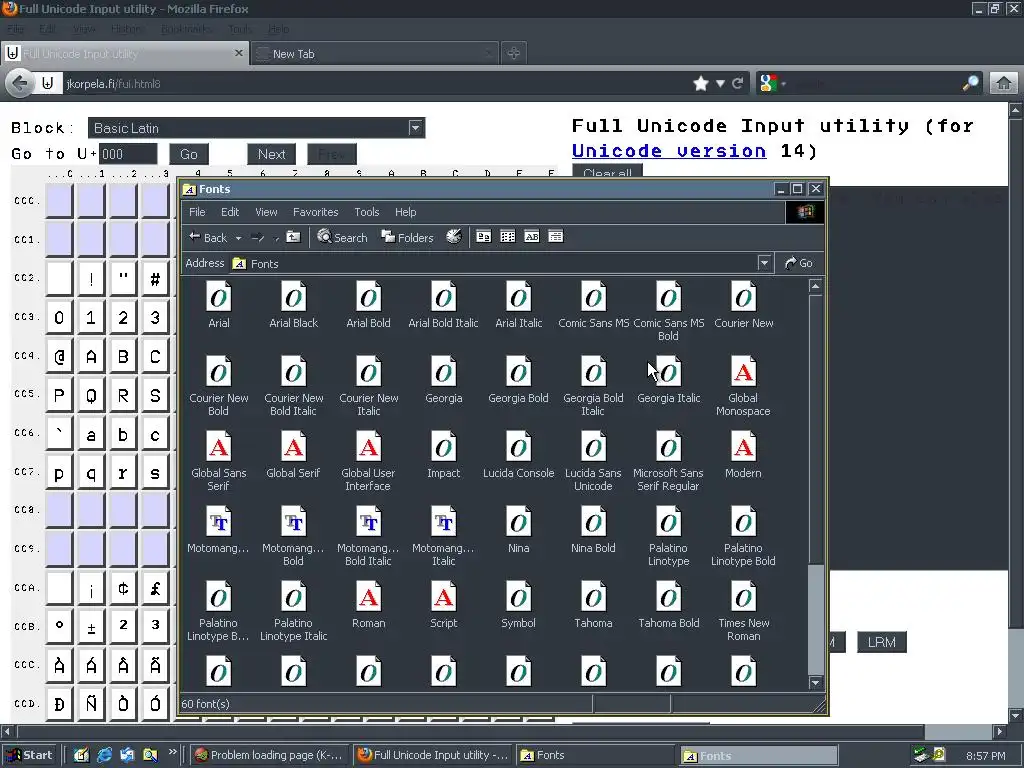Click the LRM button

coord(882,642)
